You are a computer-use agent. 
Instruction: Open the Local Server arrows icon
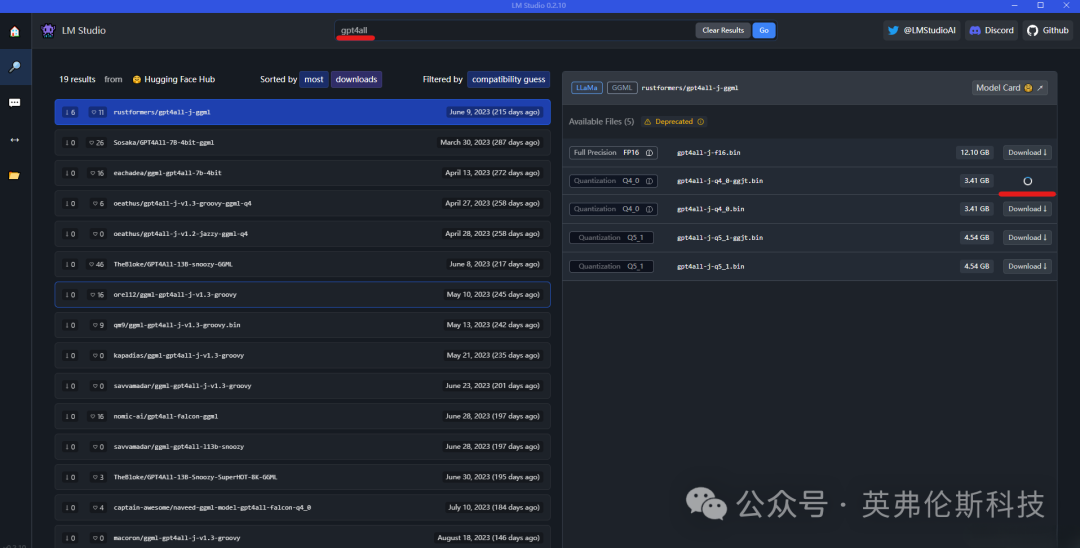click(14, 140)
